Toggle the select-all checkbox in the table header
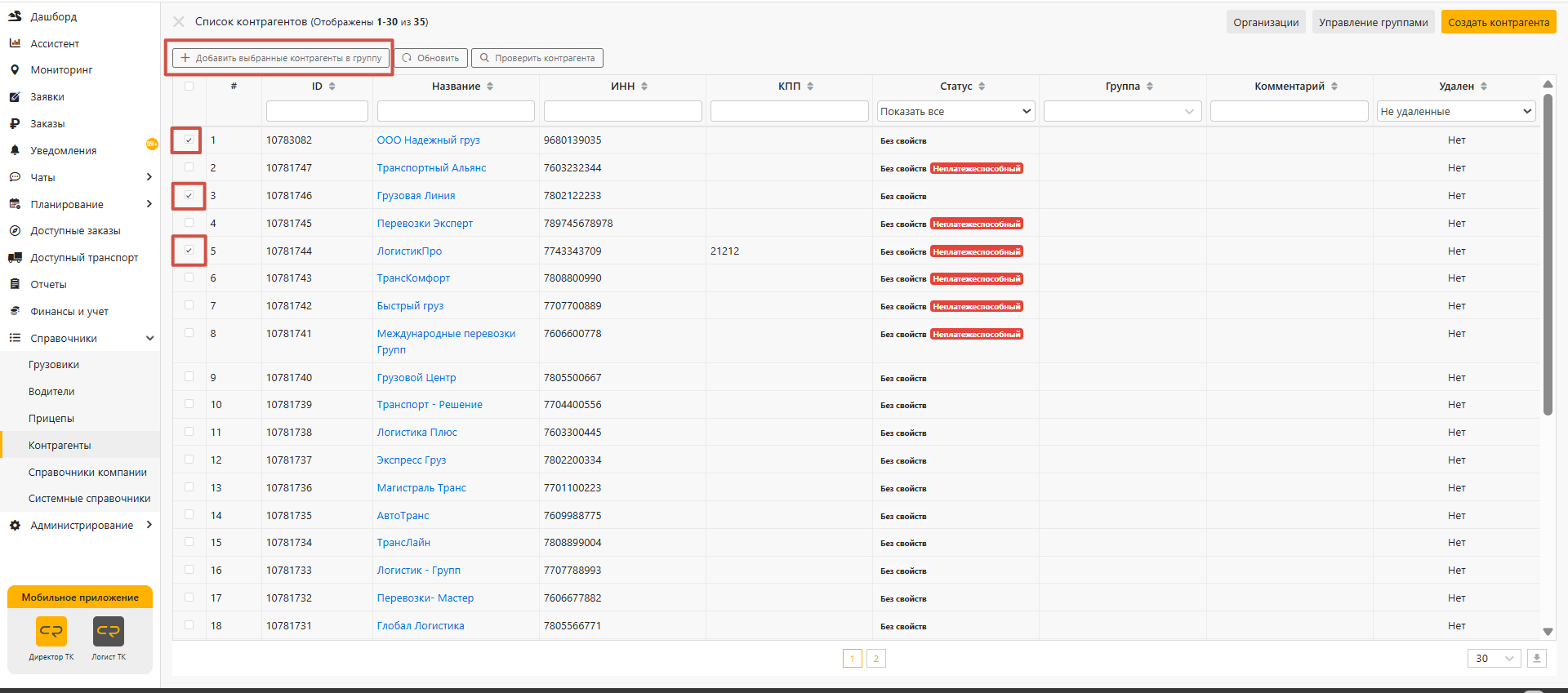 point(189,86)
